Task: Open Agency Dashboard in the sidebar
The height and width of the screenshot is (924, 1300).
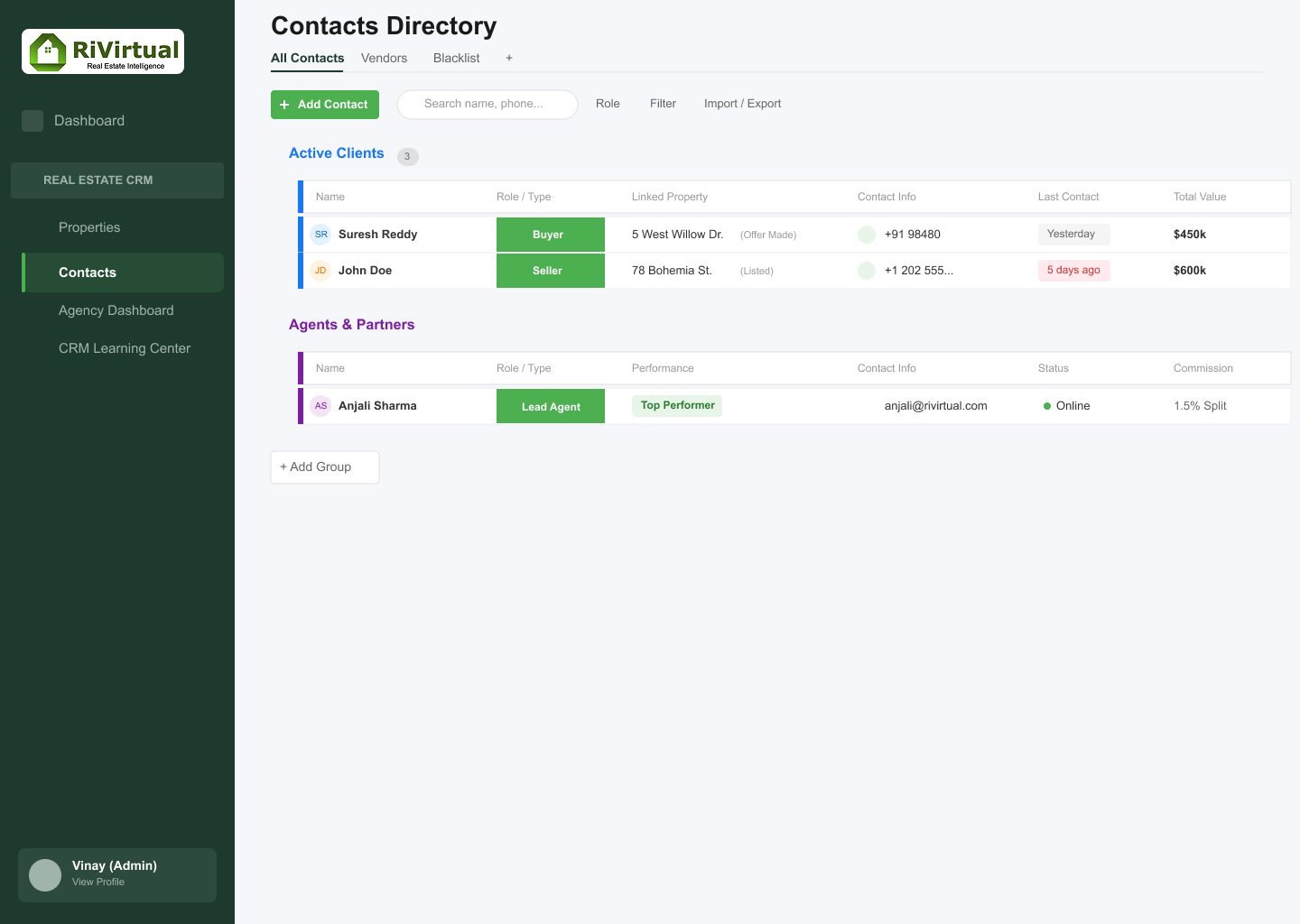Action: pos(116,310)
